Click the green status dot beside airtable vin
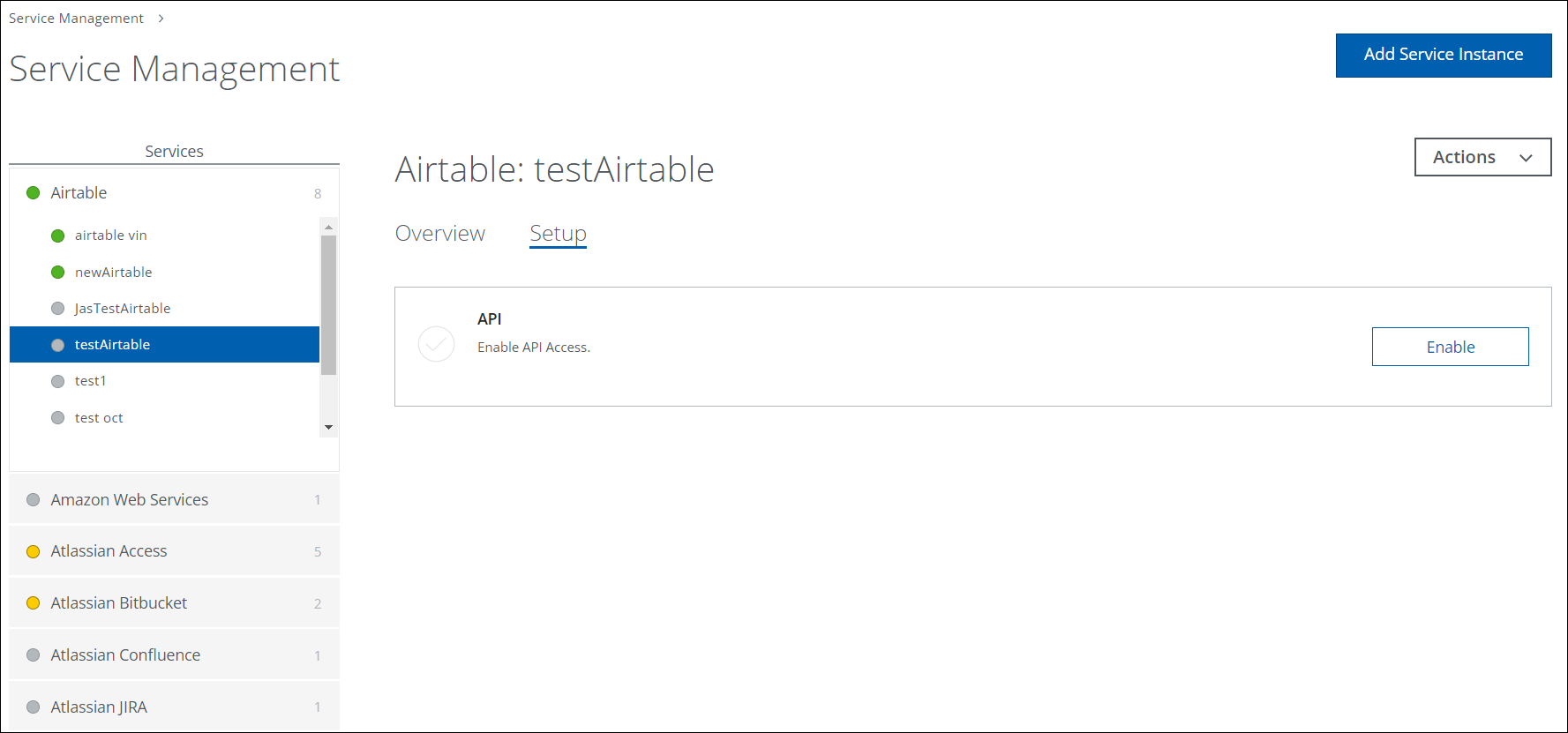The height and width of the screenshot is (733, 1568). click(x=57, y=235)
